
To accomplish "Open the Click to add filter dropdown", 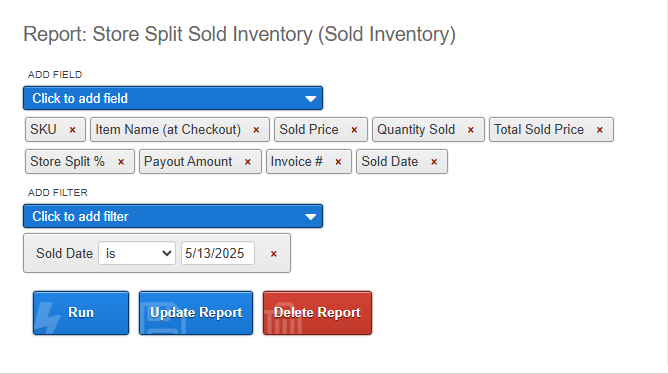I will click(x=173, y=216).
